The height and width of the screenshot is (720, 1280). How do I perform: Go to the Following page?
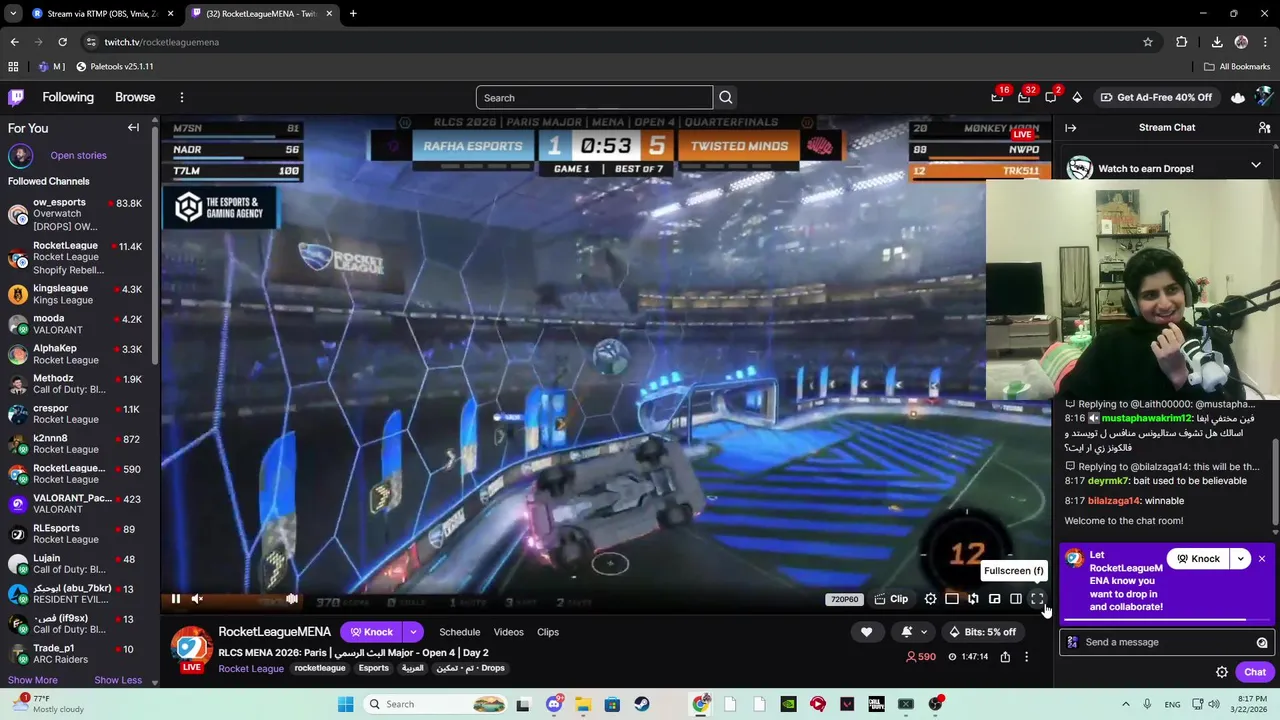[68, 97]
